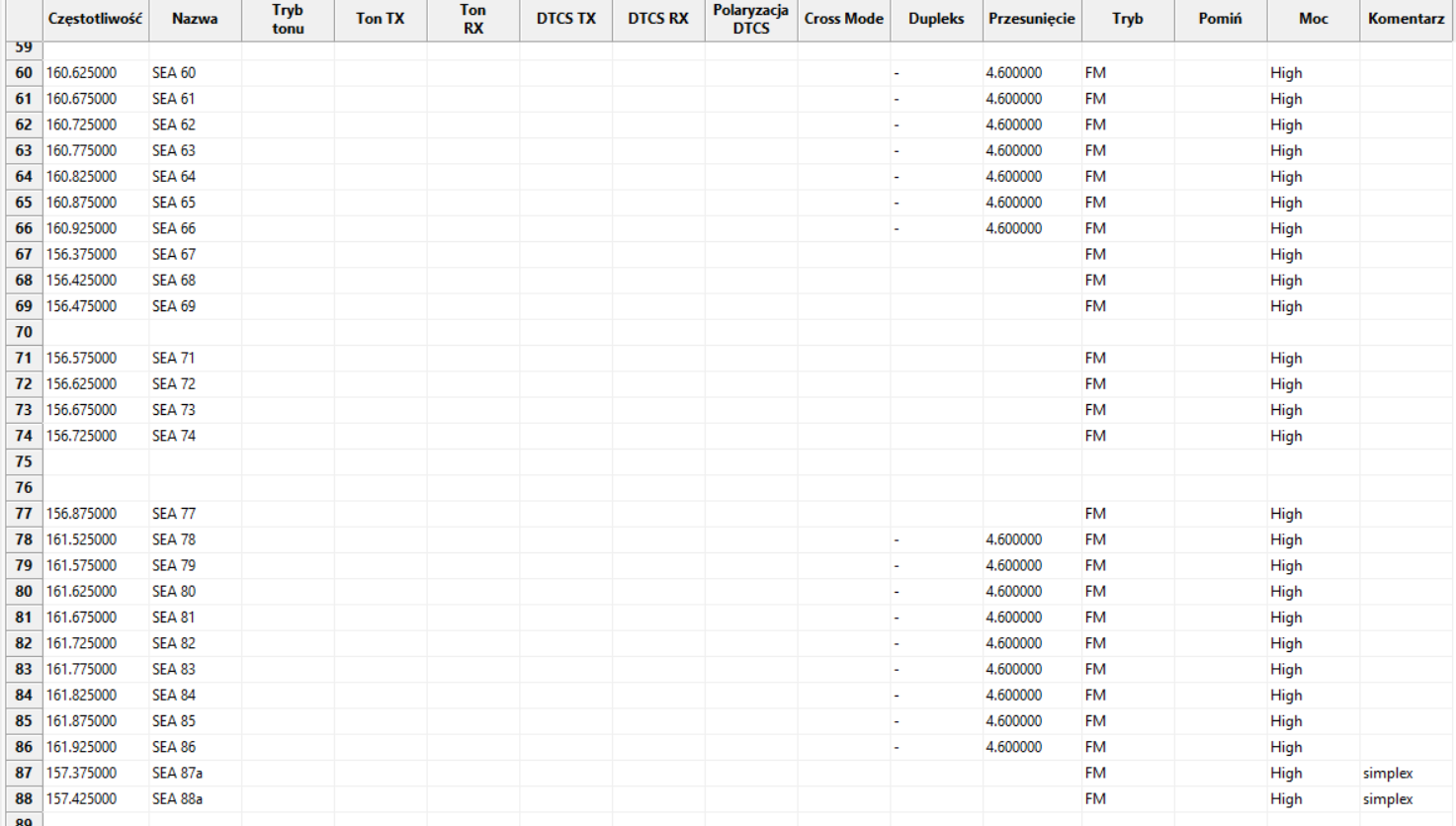
Task: Click the Częstotliwość column header
Action: (x=95, y=19)
